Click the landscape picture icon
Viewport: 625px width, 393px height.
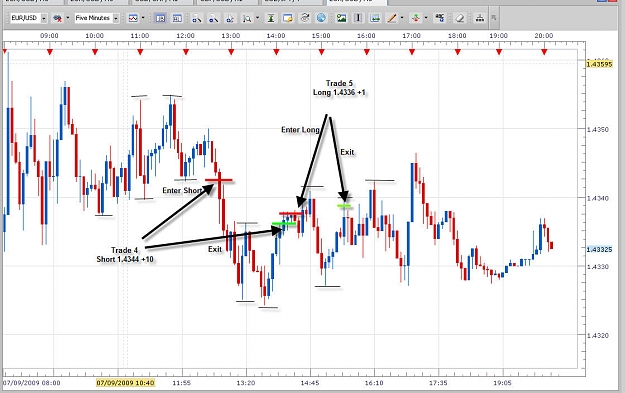pyautogui.click(x=342, y=18)
